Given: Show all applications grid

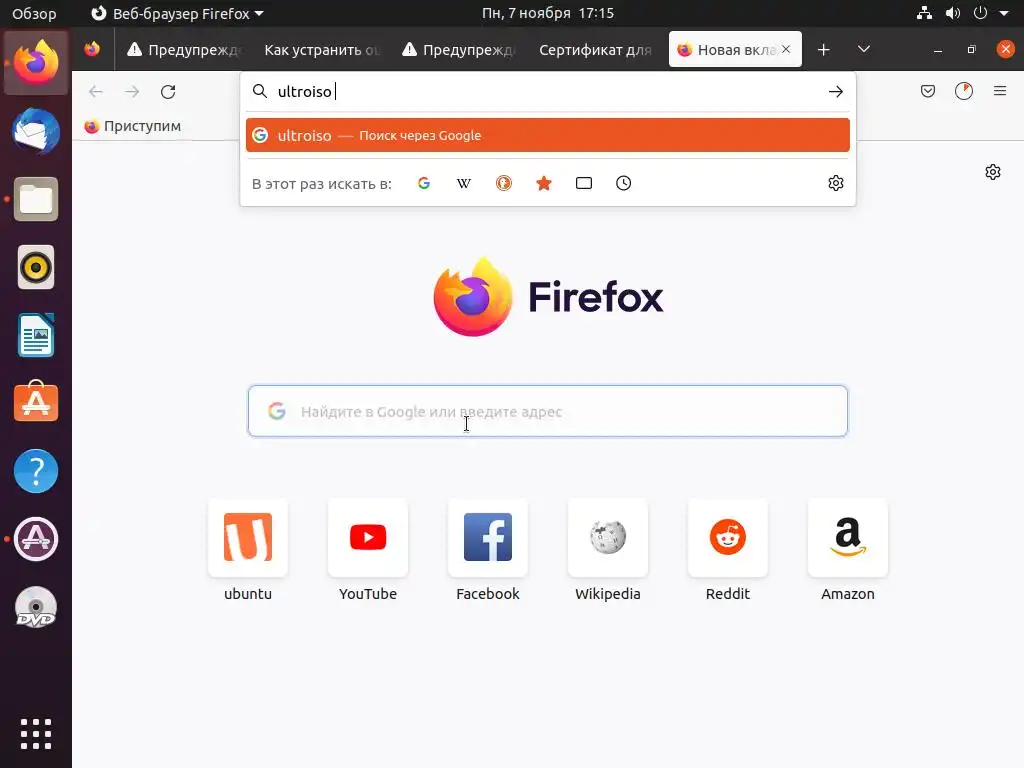Looking at the screenshot, I should coord(36,733).
